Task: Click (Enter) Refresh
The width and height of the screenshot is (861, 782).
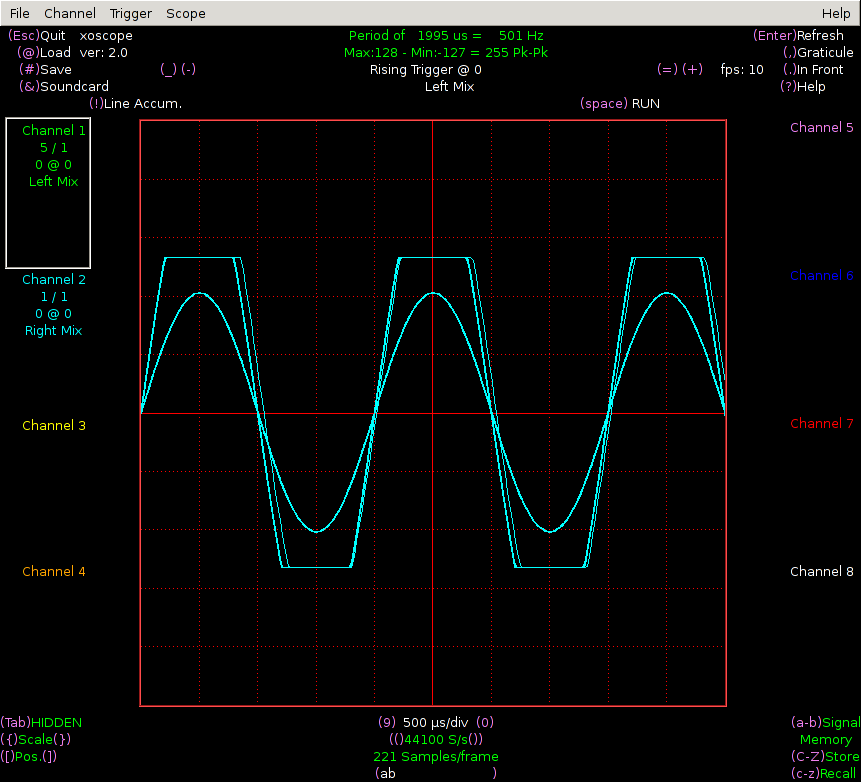Action: coord(798,36)
